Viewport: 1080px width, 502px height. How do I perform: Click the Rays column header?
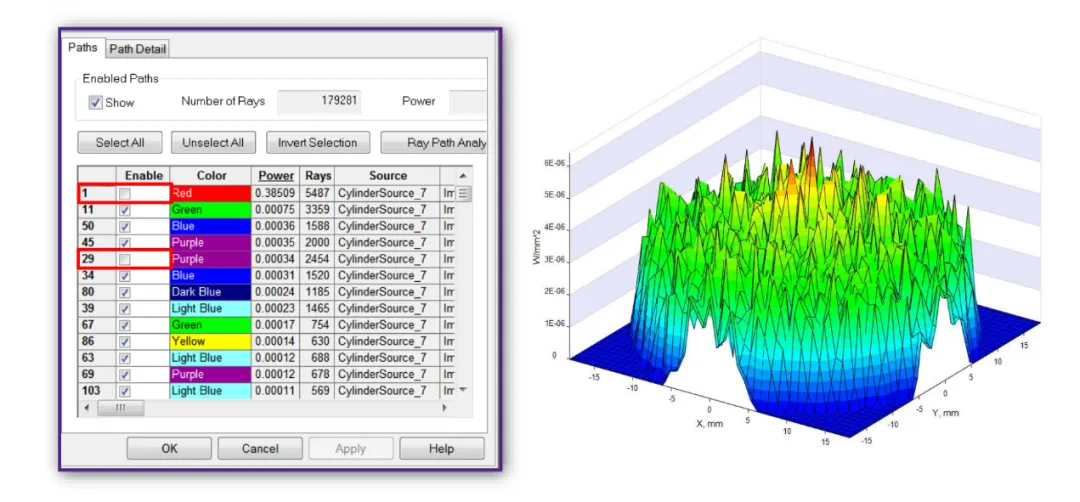(318, 176)
